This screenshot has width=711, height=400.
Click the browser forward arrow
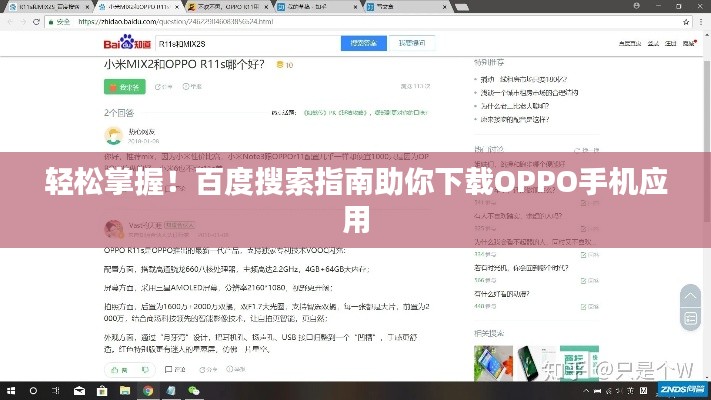tap(23, 22)
